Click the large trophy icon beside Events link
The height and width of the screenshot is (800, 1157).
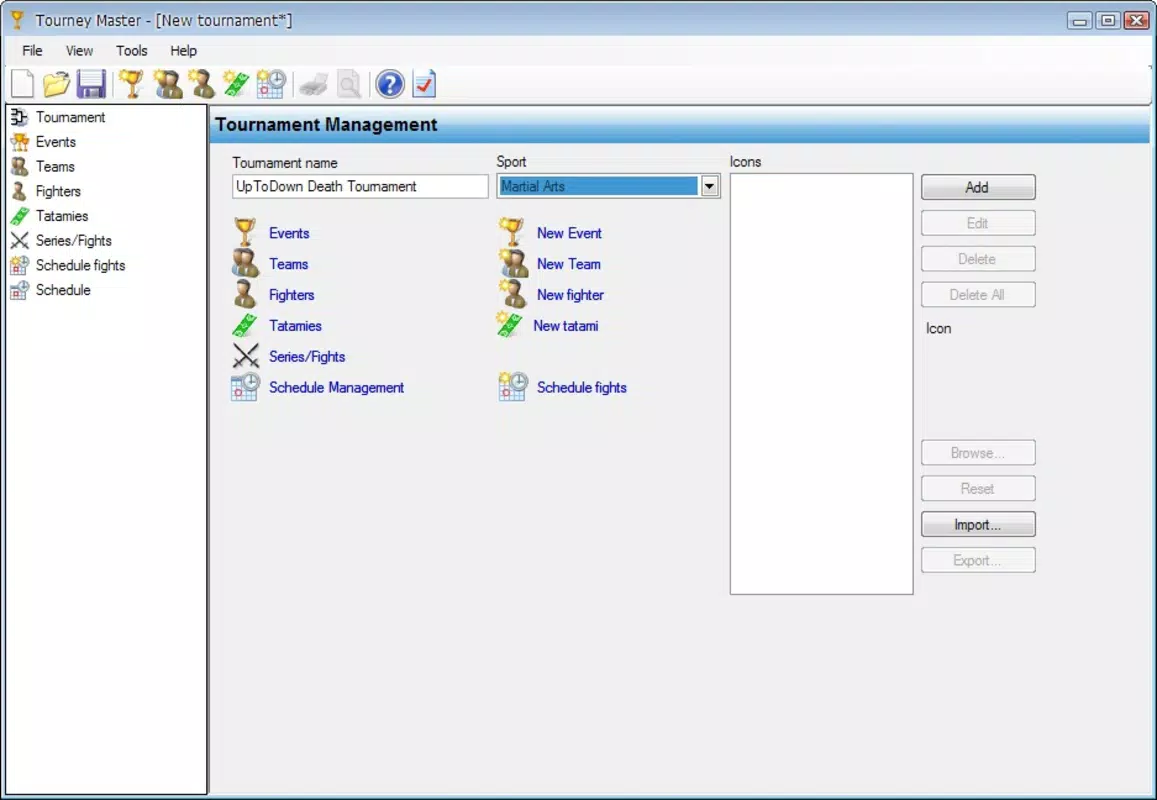245,232
